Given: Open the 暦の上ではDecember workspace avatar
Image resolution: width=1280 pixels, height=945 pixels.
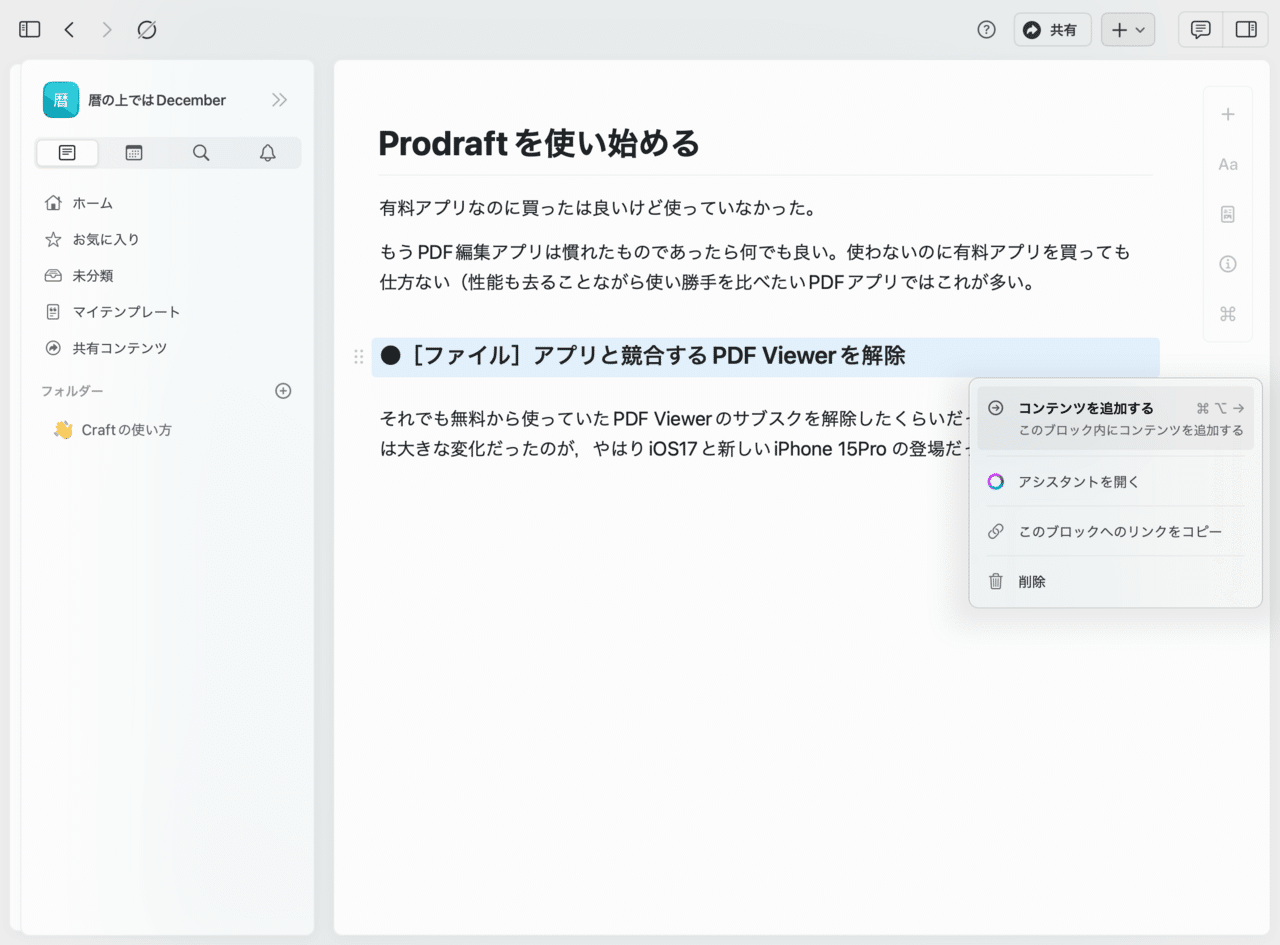Looking at the screenshot, I should click(61, 100).
